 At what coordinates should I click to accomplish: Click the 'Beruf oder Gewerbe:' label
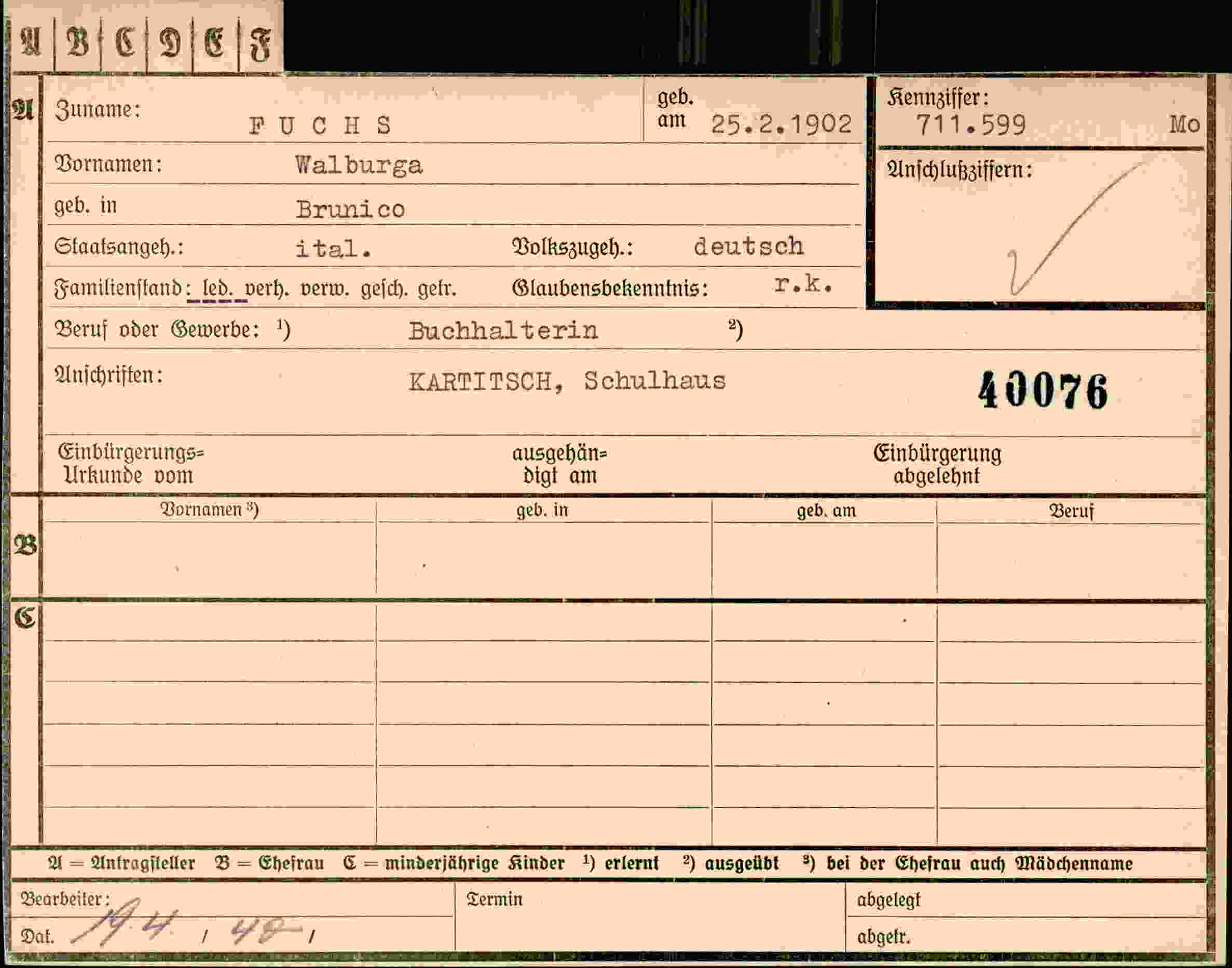(157, 329)
